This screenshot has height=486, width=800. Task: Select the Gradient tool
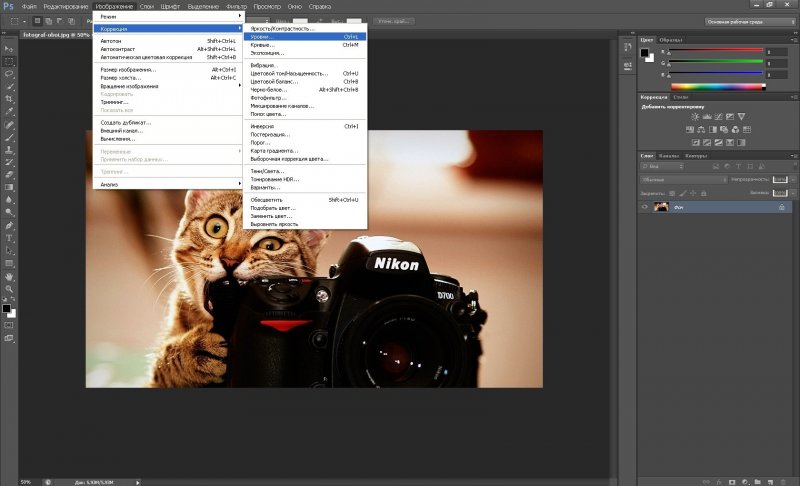coord(9,187)
